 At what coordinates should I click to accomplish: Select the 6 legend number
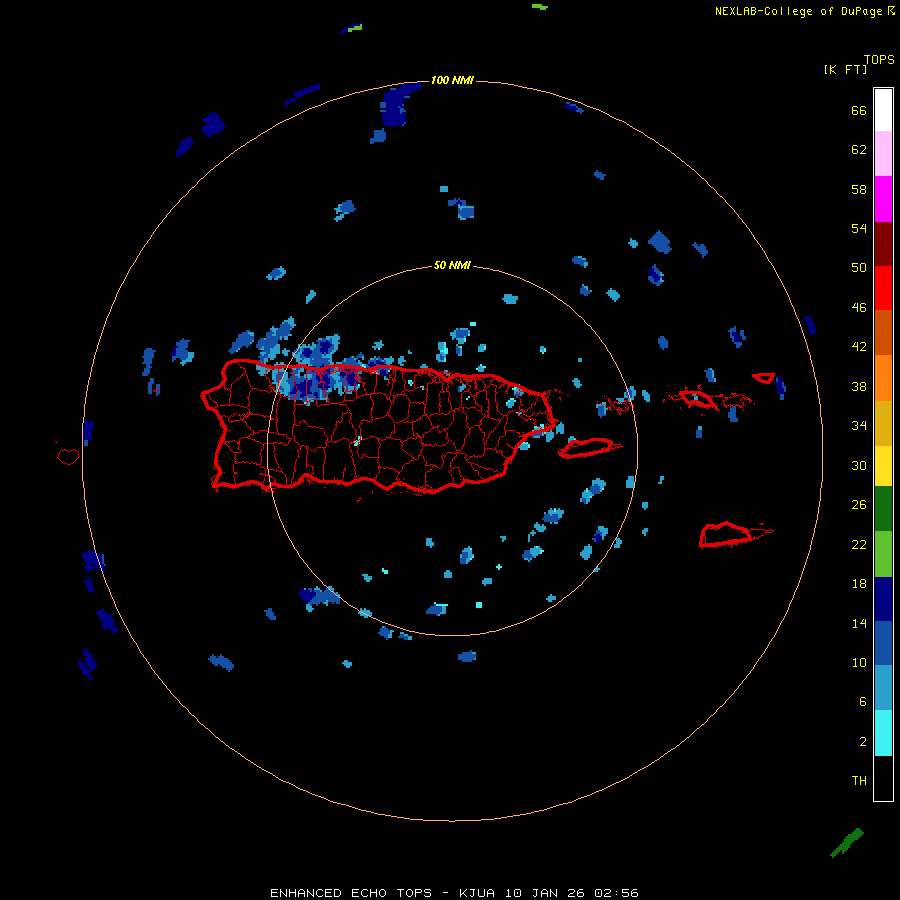pos(863,702)
